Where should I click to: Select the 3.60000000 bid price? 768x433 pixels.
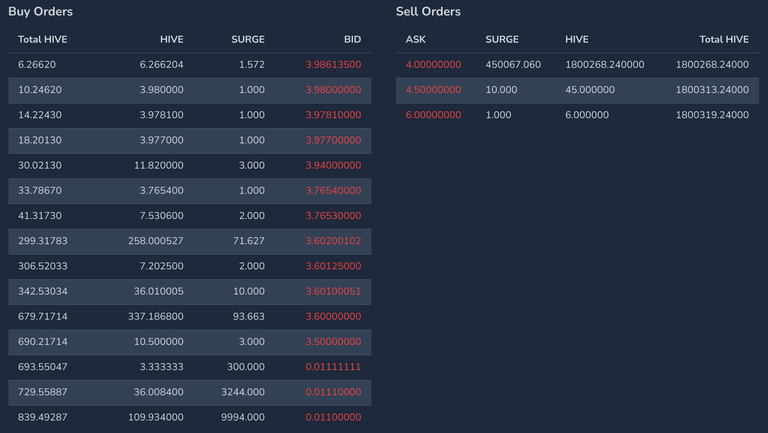coord(333,316)
